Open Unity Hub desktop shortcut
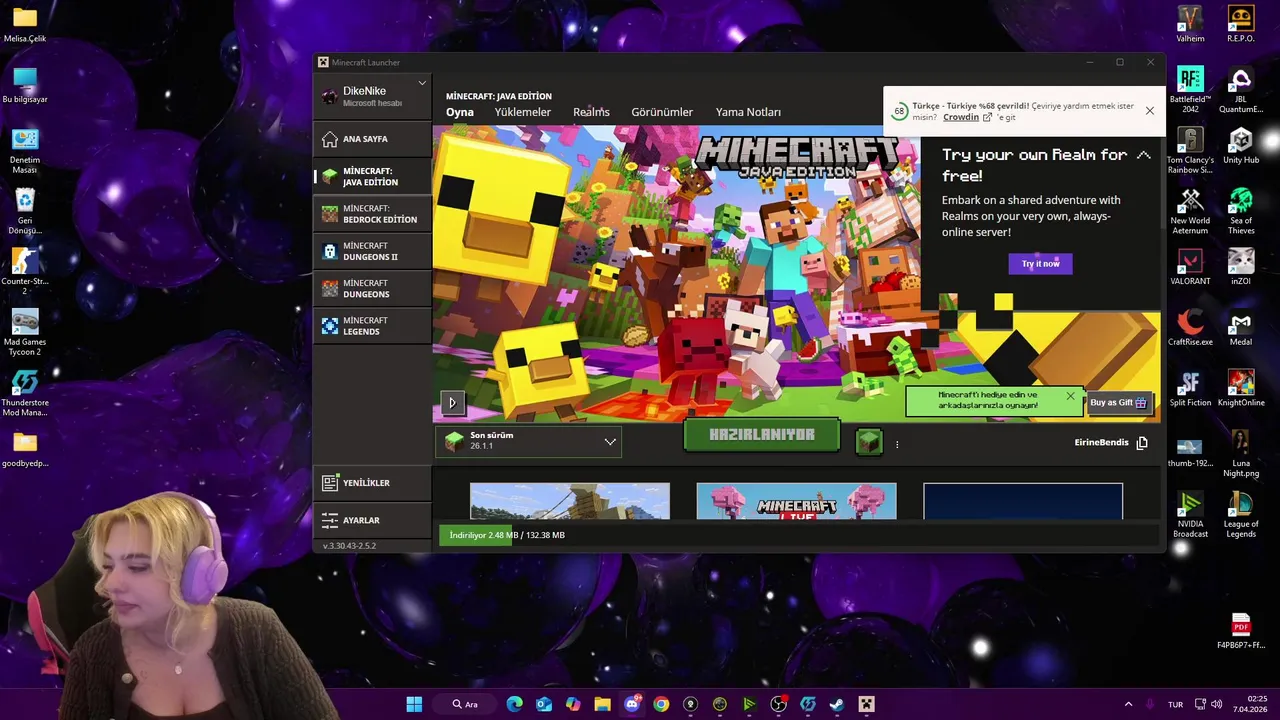The width and height of the screenshot is (1280, 720). click(x=1241, y=145)
